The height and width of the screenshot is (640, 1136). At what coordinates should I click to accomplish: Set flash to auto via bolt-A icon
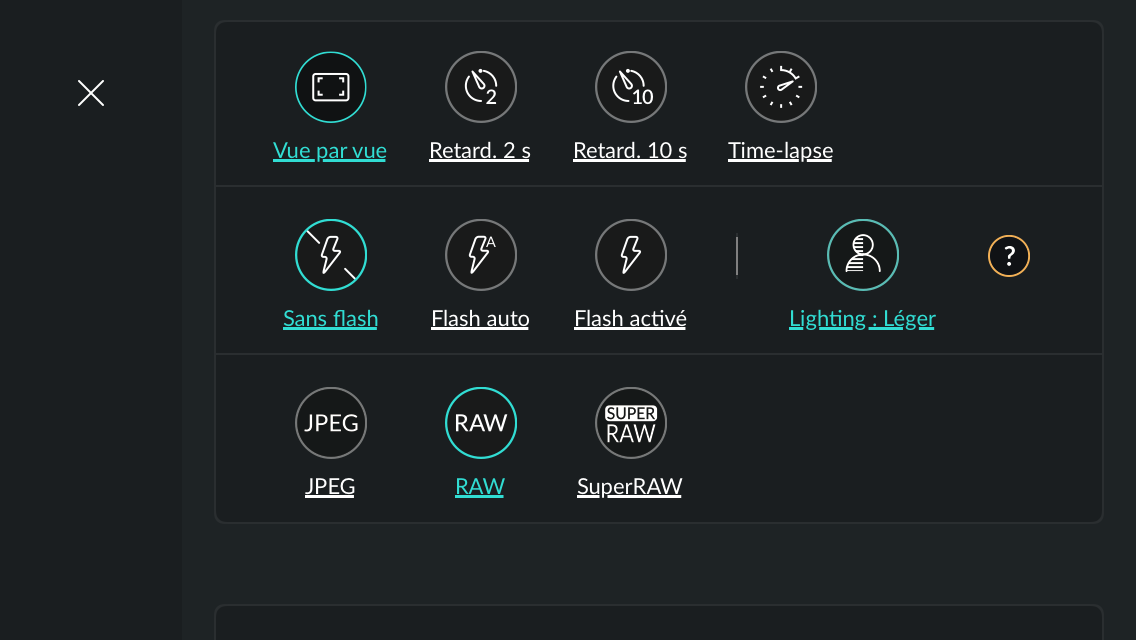[480, 255]
